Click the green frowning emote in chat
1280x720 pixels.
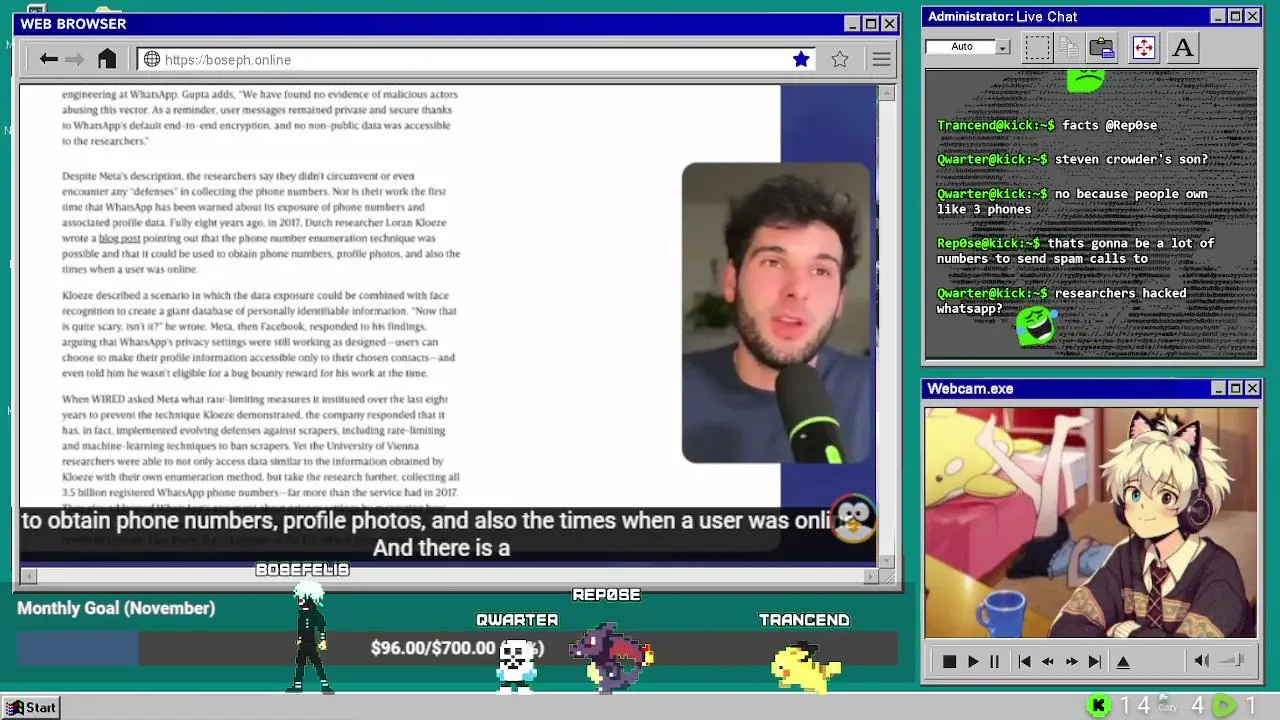[1086, 80]
